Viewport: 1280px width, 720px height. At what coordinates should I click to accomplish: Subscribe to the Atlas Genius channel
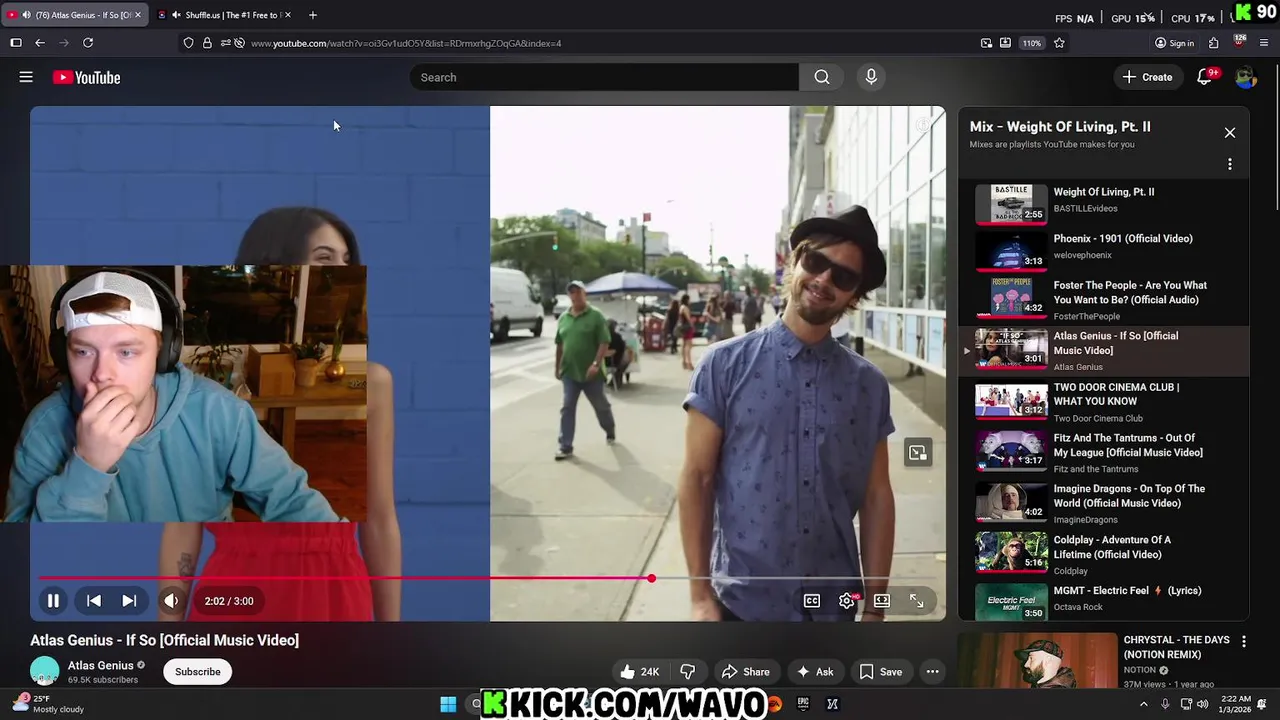click(198, 672)
